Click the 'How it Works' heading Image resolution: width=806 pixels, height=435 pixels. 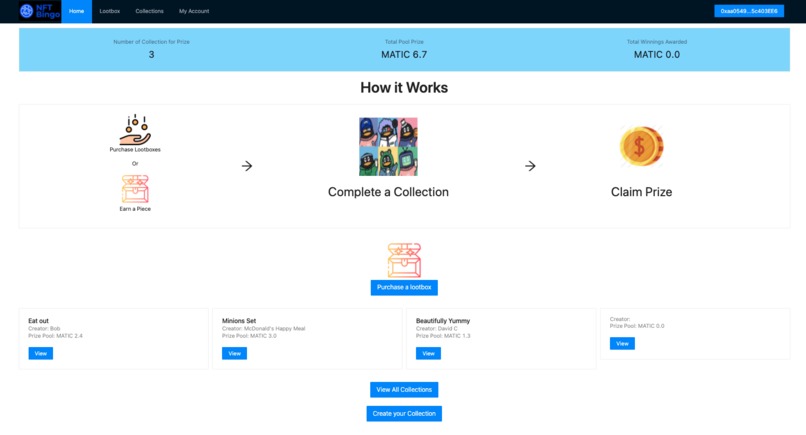[x=404, y=87]
